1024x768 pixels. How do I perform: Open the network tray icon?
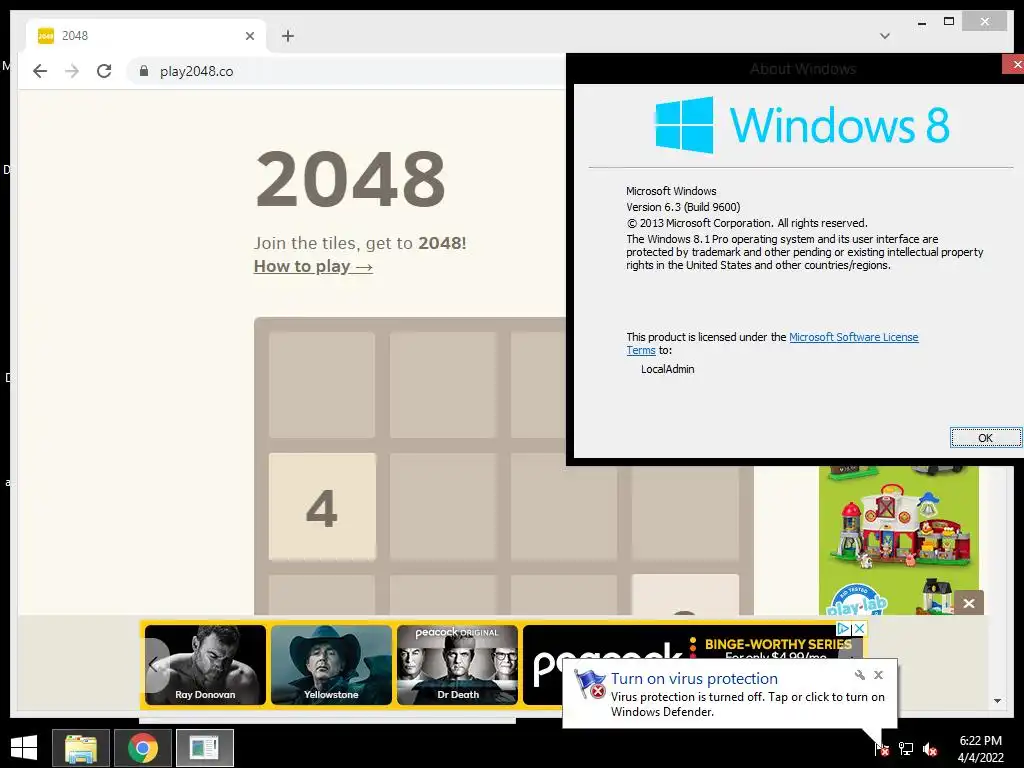coord(906,748)
